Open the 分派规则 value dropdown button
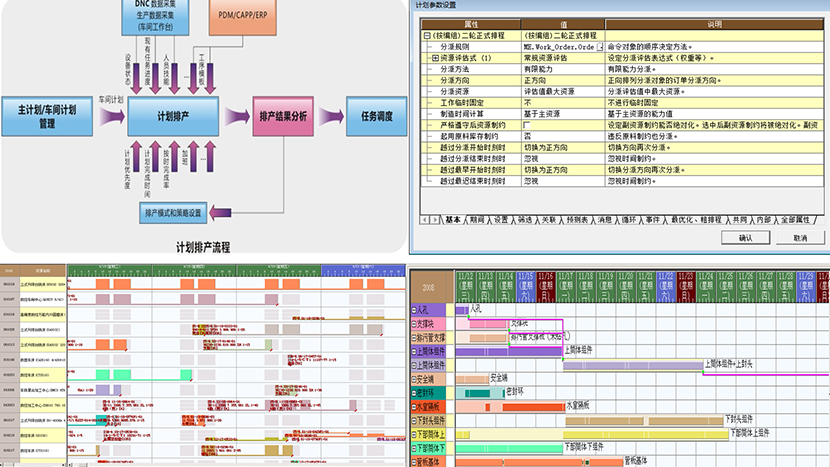830x467 pixels. pos(601,47)
